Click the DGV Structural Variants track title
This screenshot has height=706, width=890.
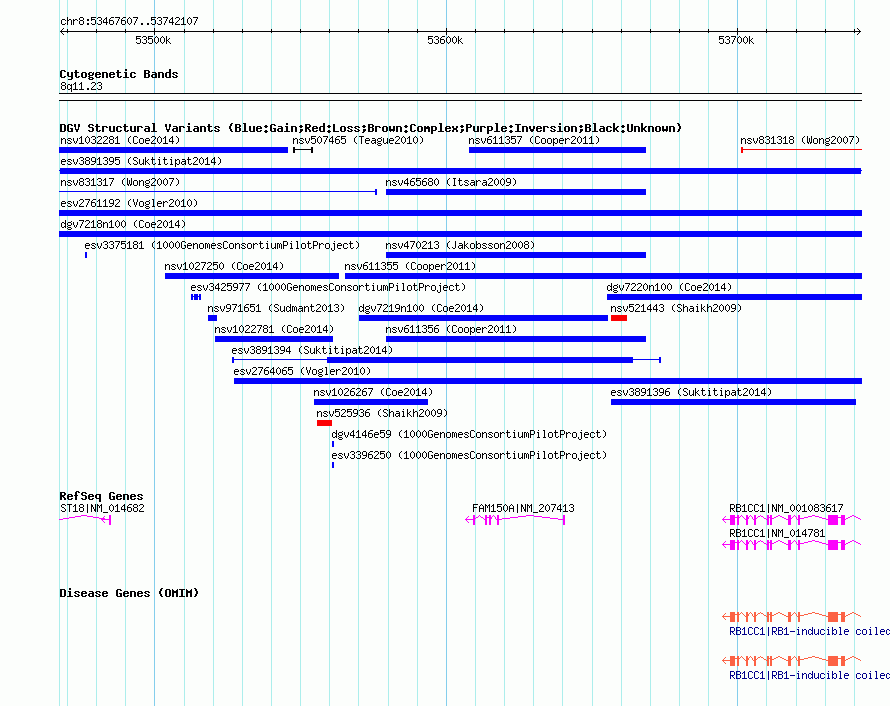pyautogui.click(x=370, y=128)
